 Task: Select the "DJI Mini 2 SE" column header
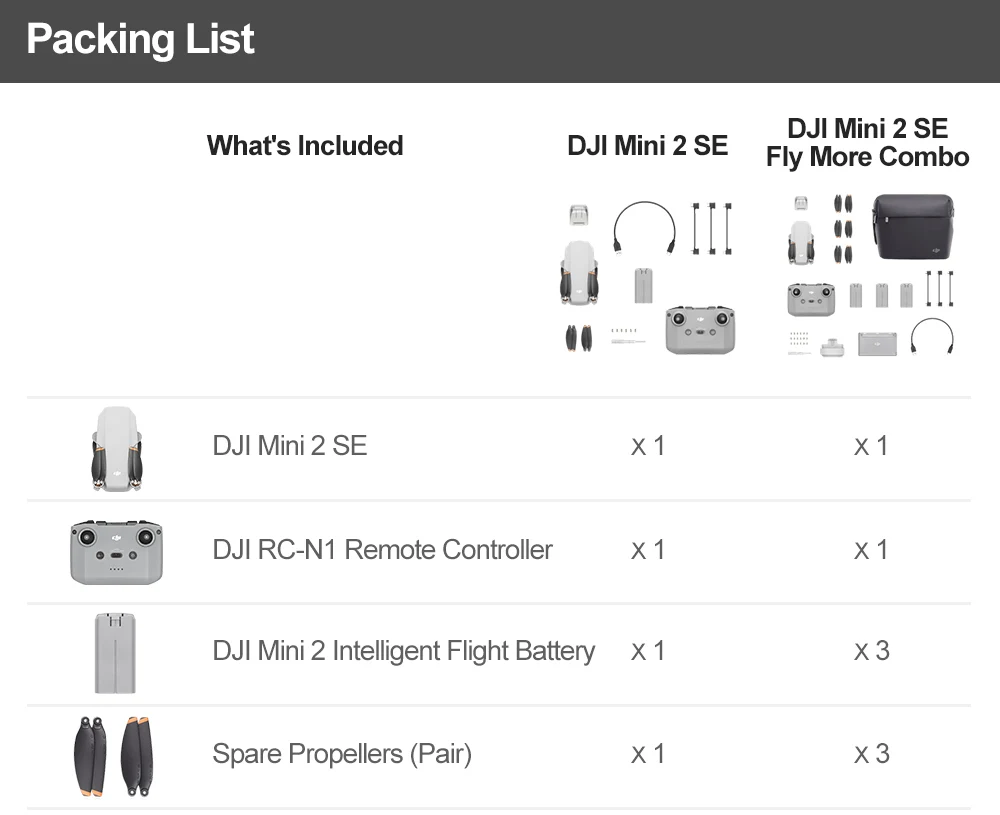pyautogui.click(x=648, y=146)
